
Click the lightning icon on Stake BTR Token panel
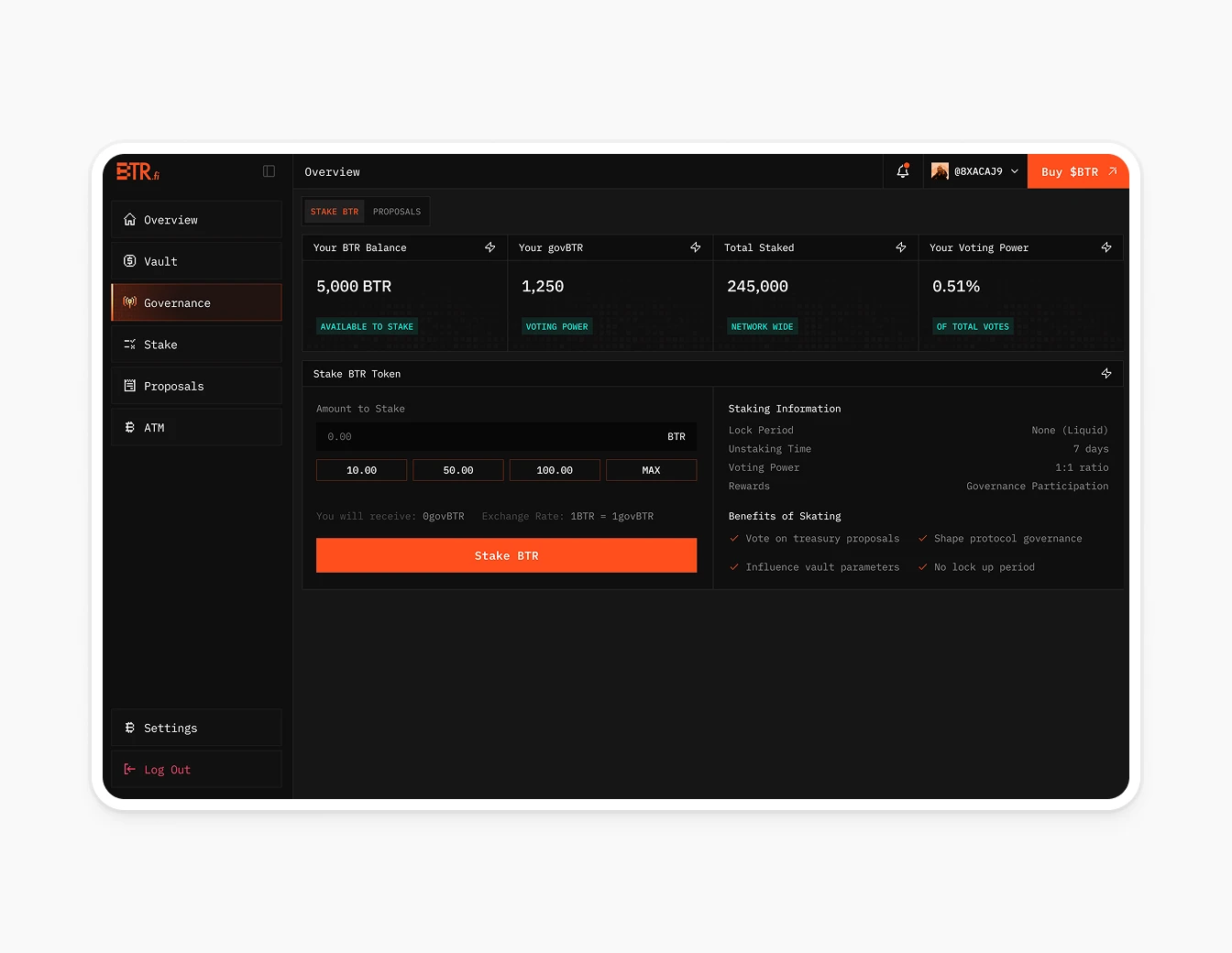point(1106,373)
